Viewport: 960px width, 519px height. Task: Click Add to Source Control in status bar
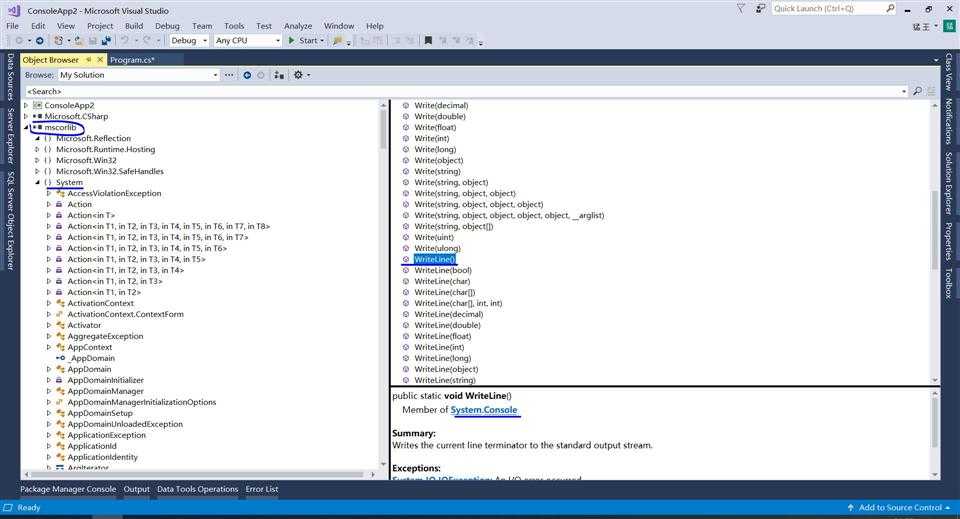[x=900, y=507]
